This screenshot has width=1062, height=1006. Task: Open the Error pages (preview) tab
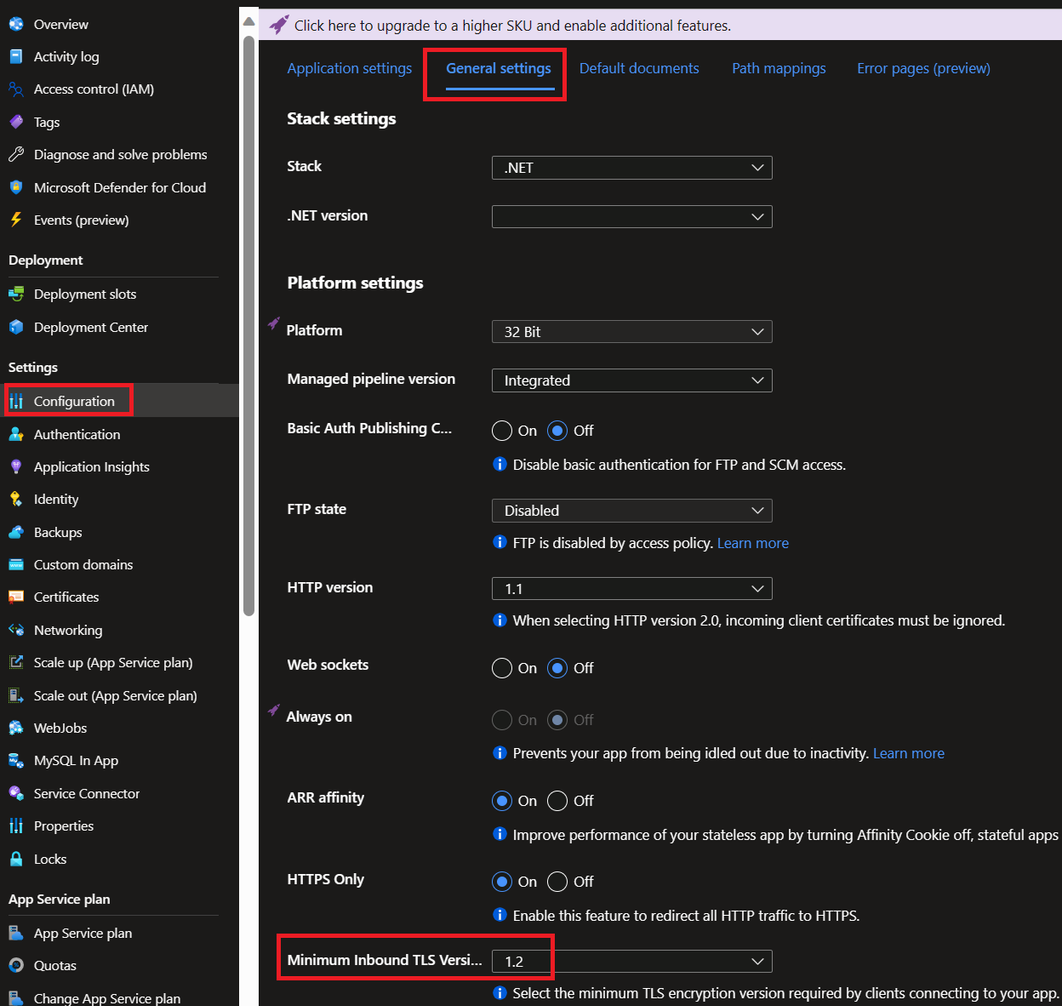click(924, 68)
